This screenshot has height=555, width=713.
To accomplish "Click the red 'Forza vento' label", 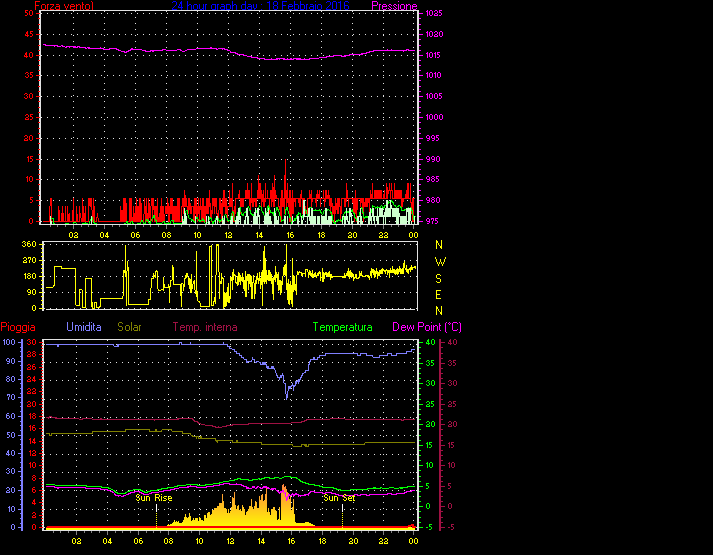I will tap(66, 6).
